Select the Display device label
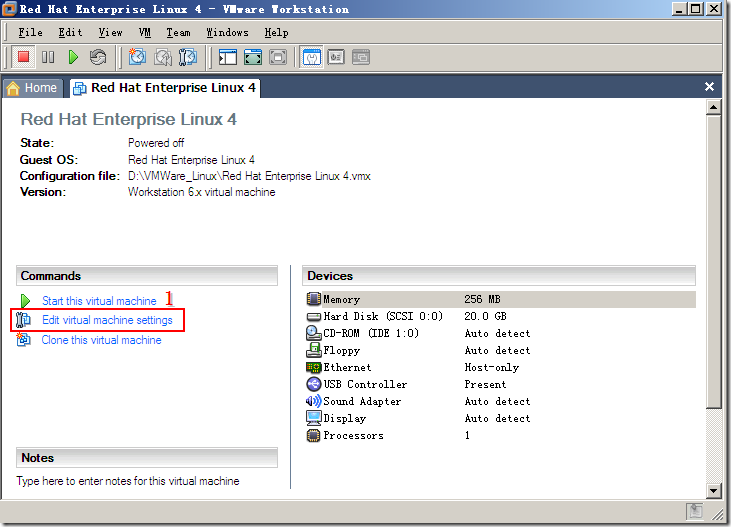 [x=345, y=418]
